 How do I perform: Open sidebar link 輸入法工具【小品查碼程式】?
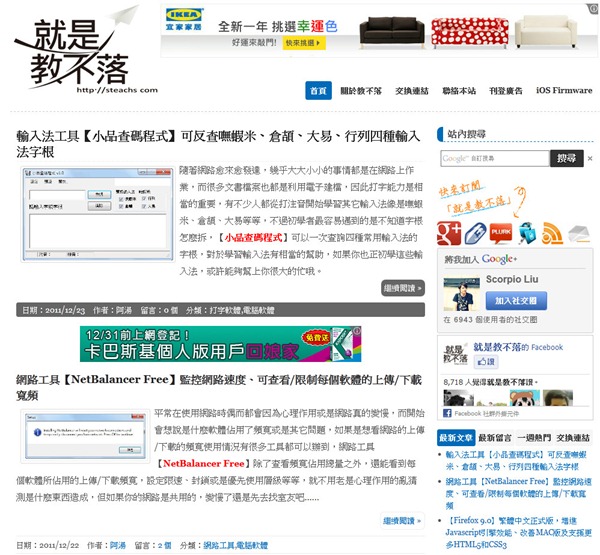(x=516, y=461)
